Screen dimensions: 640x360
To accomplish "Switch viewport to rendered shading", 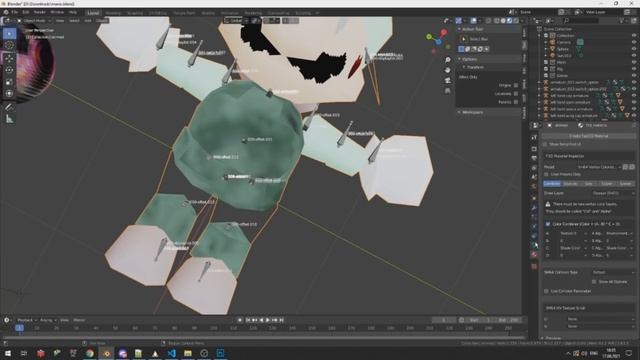I will [516, 20].
